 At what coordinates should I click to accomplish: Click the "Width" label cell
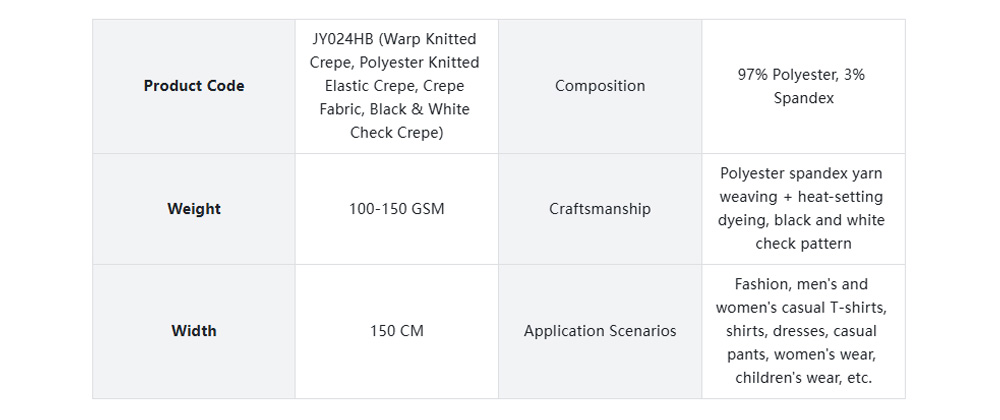[194, 331]
